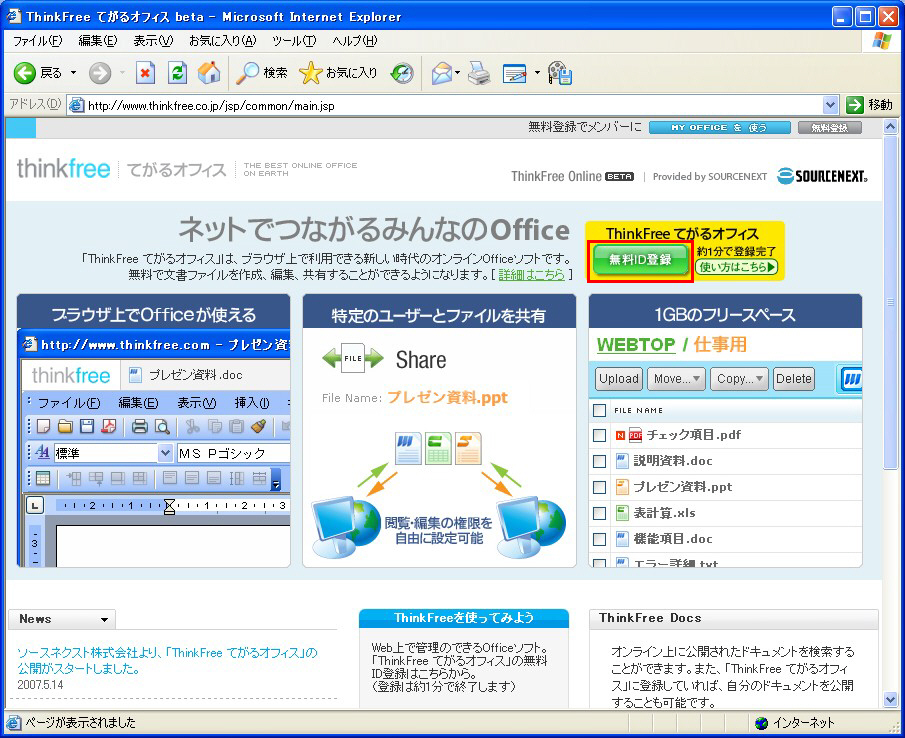Screen dimensions: 905x738
Task: Open the Move... dropdown button
Action: [676, 379]
